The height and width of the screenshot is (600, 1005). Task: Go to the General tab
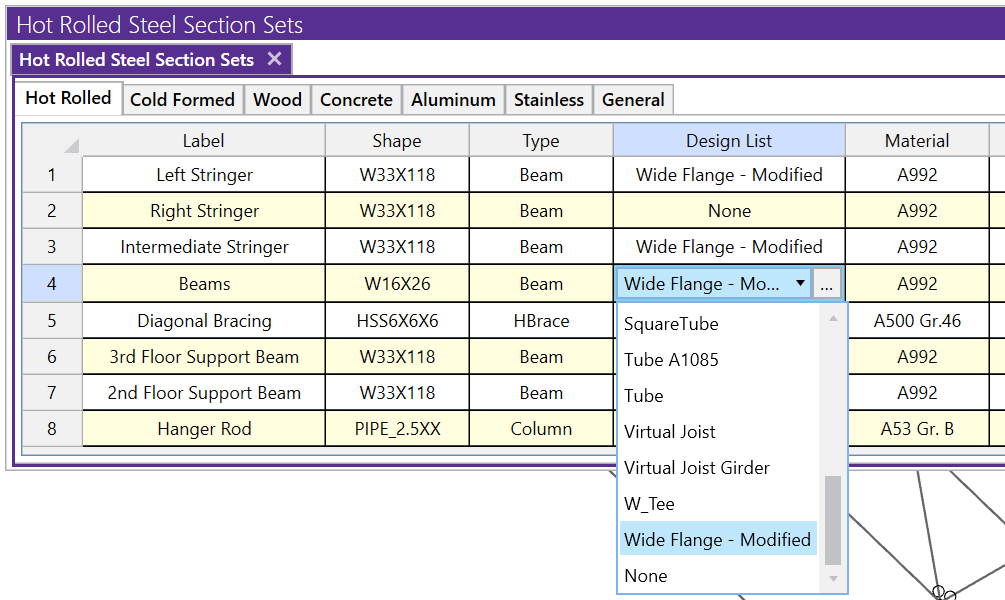[x=633, y=99]
